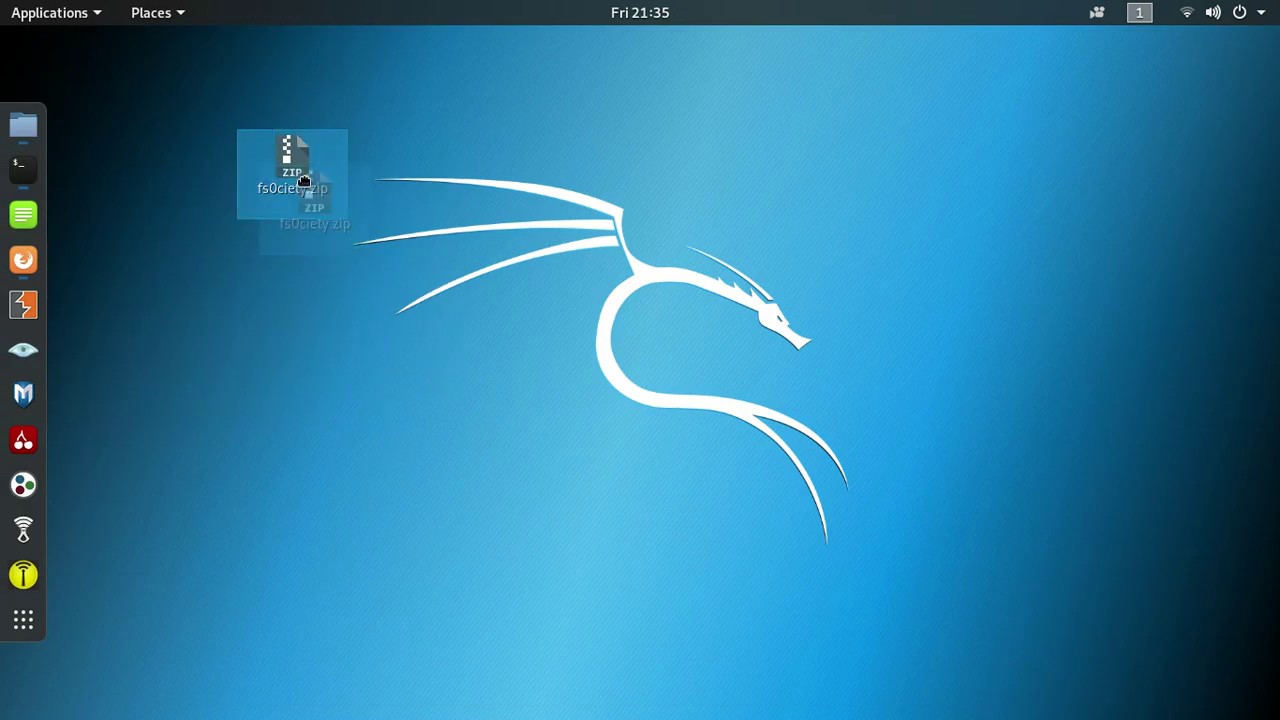Viewport: 1280px width, 720px height.
Task: Open Burp Suite from the dock
Action: coord(23,305)
